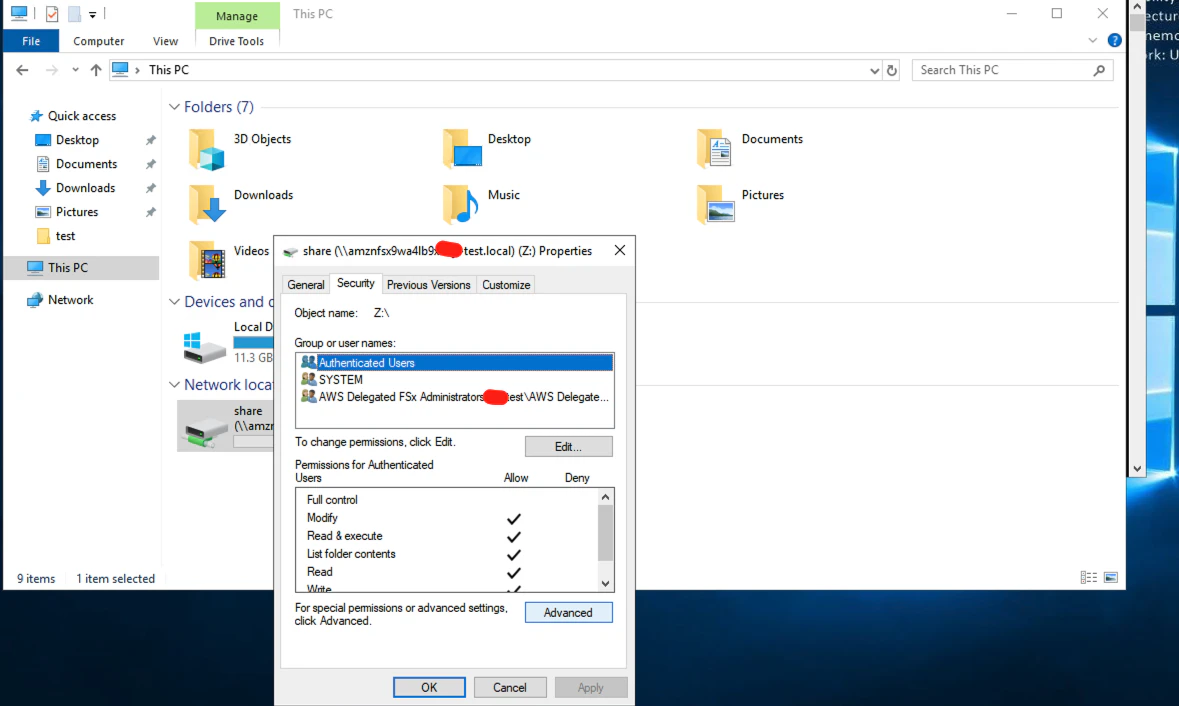Open Pictures in Quick access list

pos(77,212)
